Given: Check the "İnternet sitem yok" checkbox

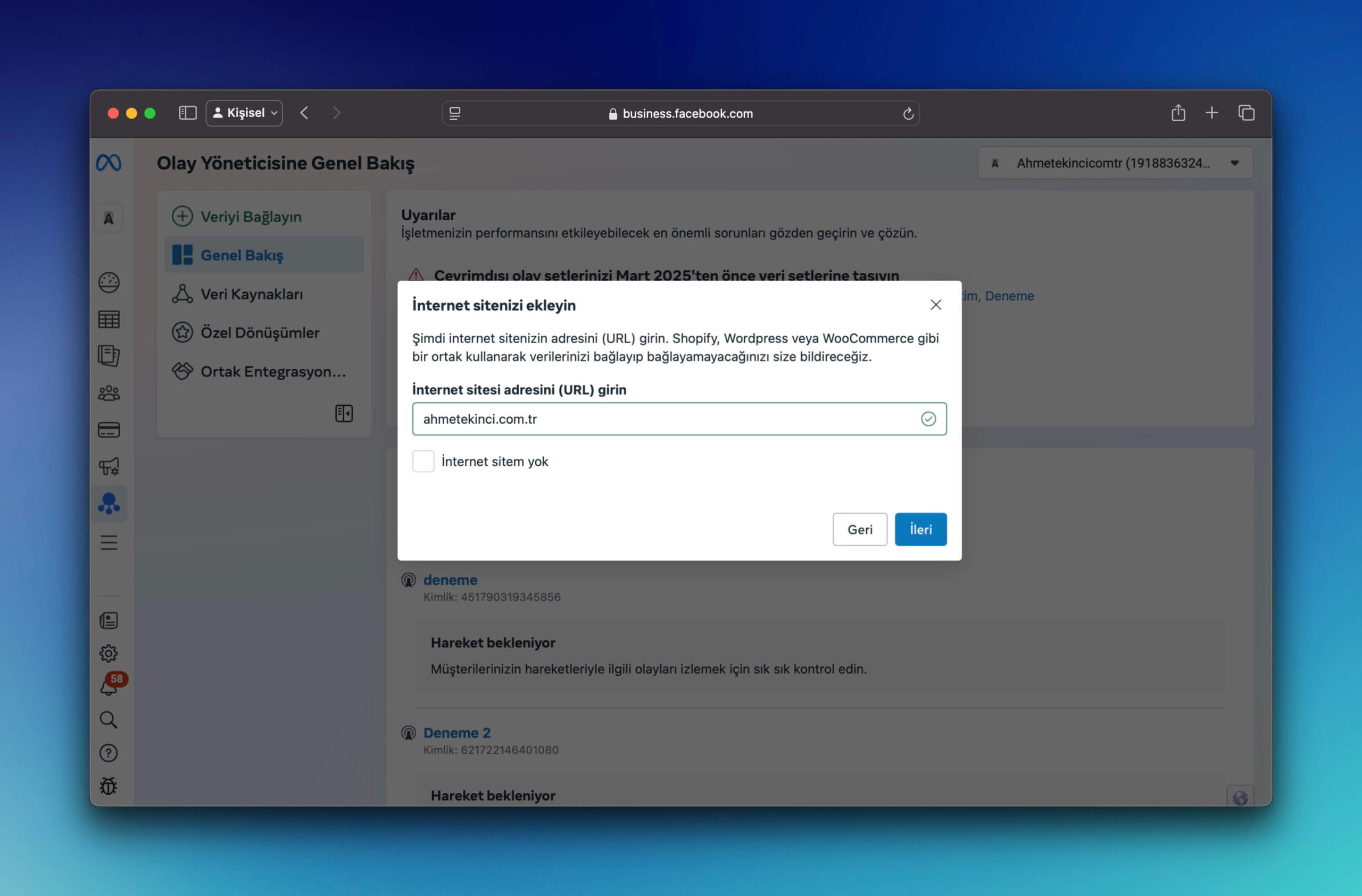Looking at the screenshot, I should coord(423,462).
